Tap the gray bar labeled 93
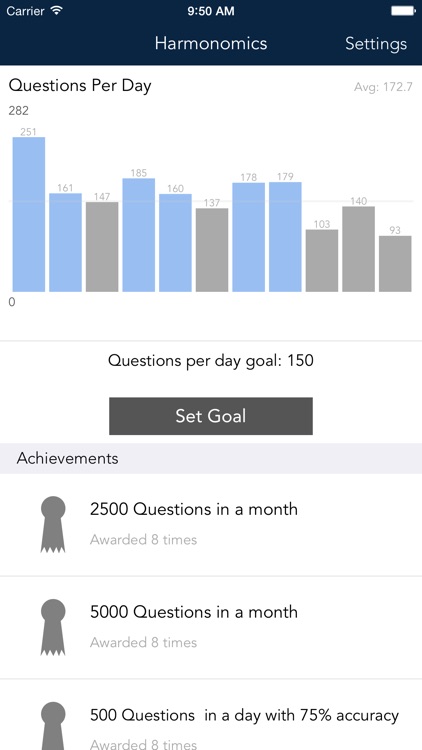422x750 pixels. coord(395,264)
